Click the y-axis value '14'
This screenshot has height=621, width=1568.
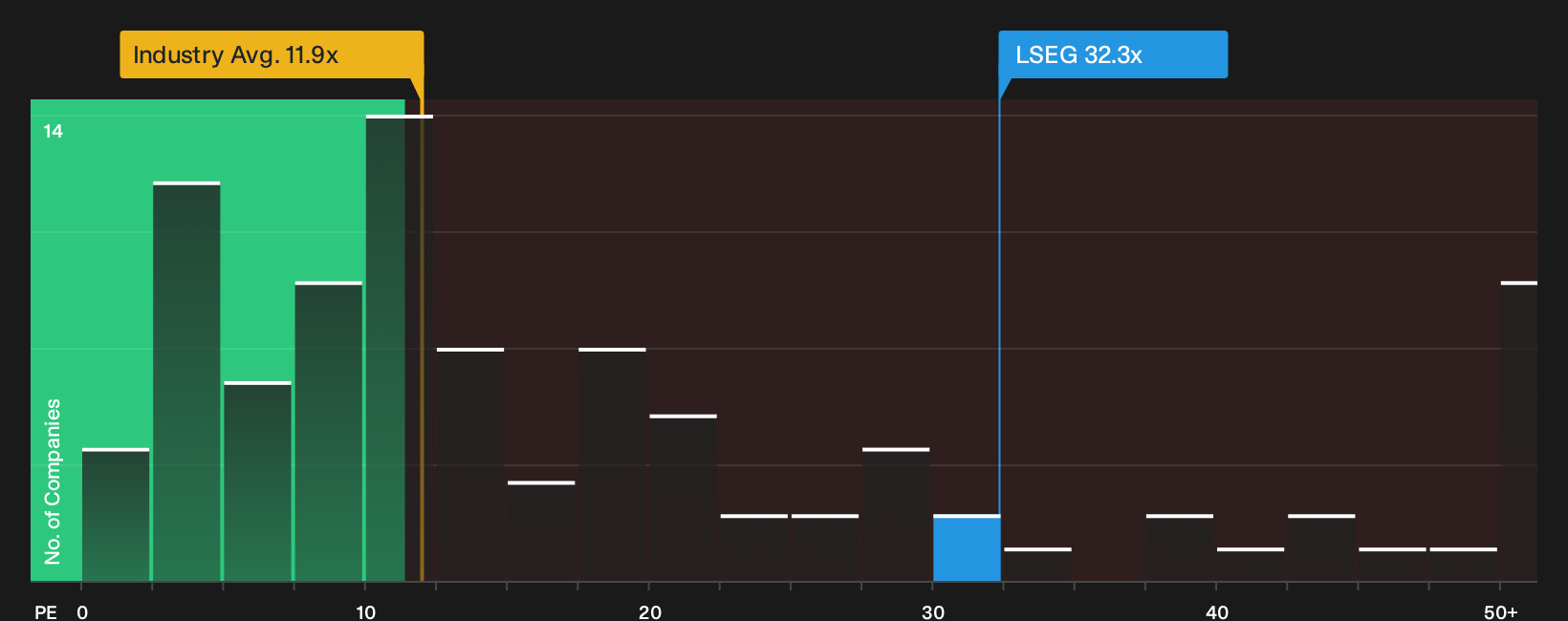click(54, 132)
